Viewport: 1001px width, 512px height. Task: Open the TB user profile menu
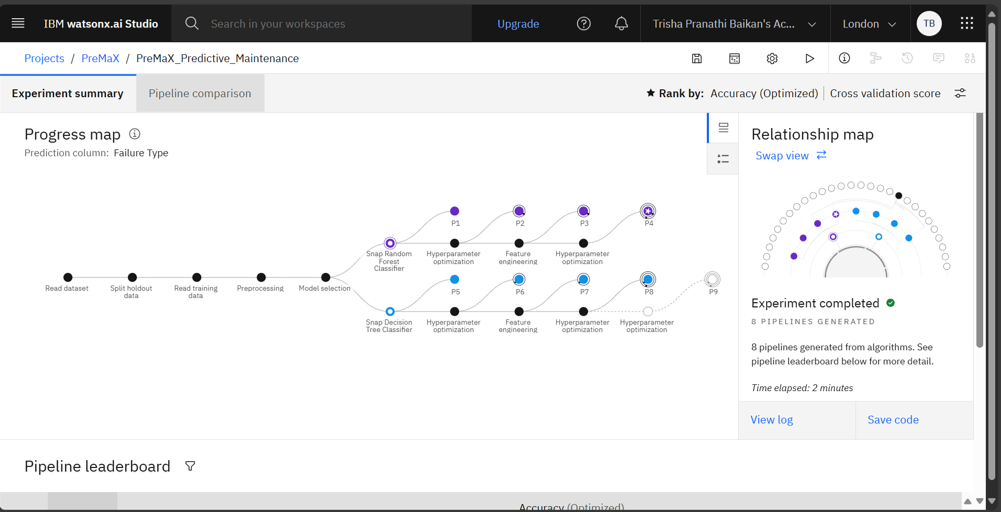point(929,23)
